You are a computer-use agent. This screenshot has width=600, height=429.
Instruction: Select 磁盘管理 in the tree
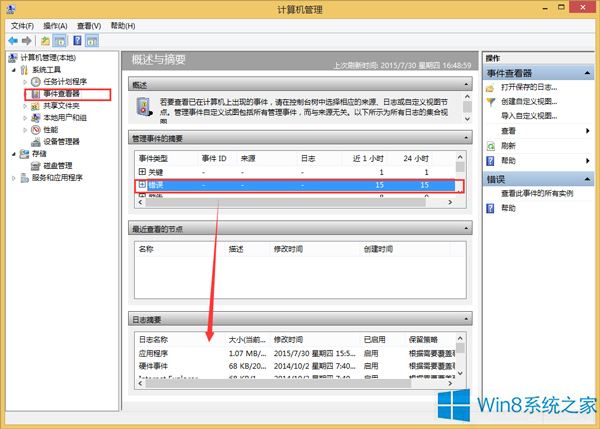coord(57,166)
